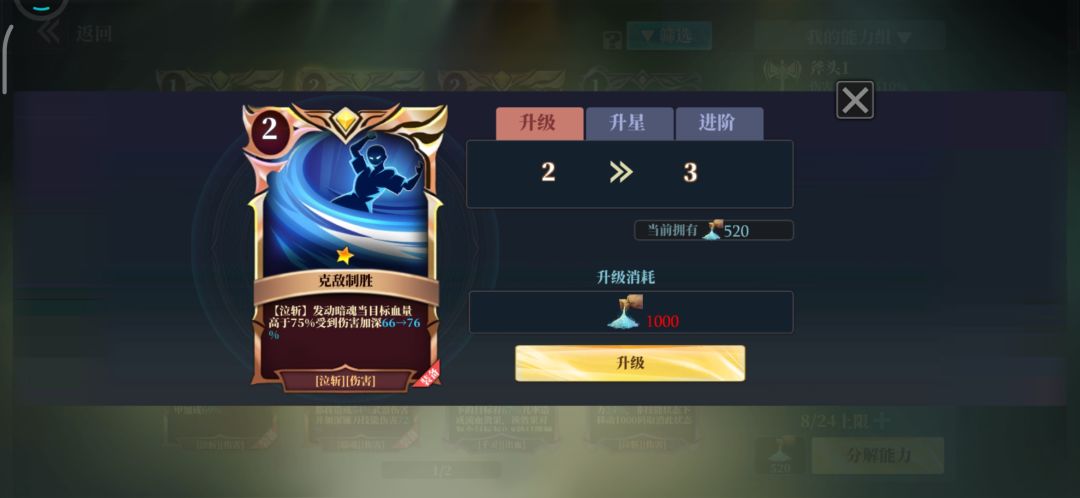Tap the plus icon next to 8/24上限
Image resolution: width=1080 pixels, height=498 pixels.
(x=882, y=419)
